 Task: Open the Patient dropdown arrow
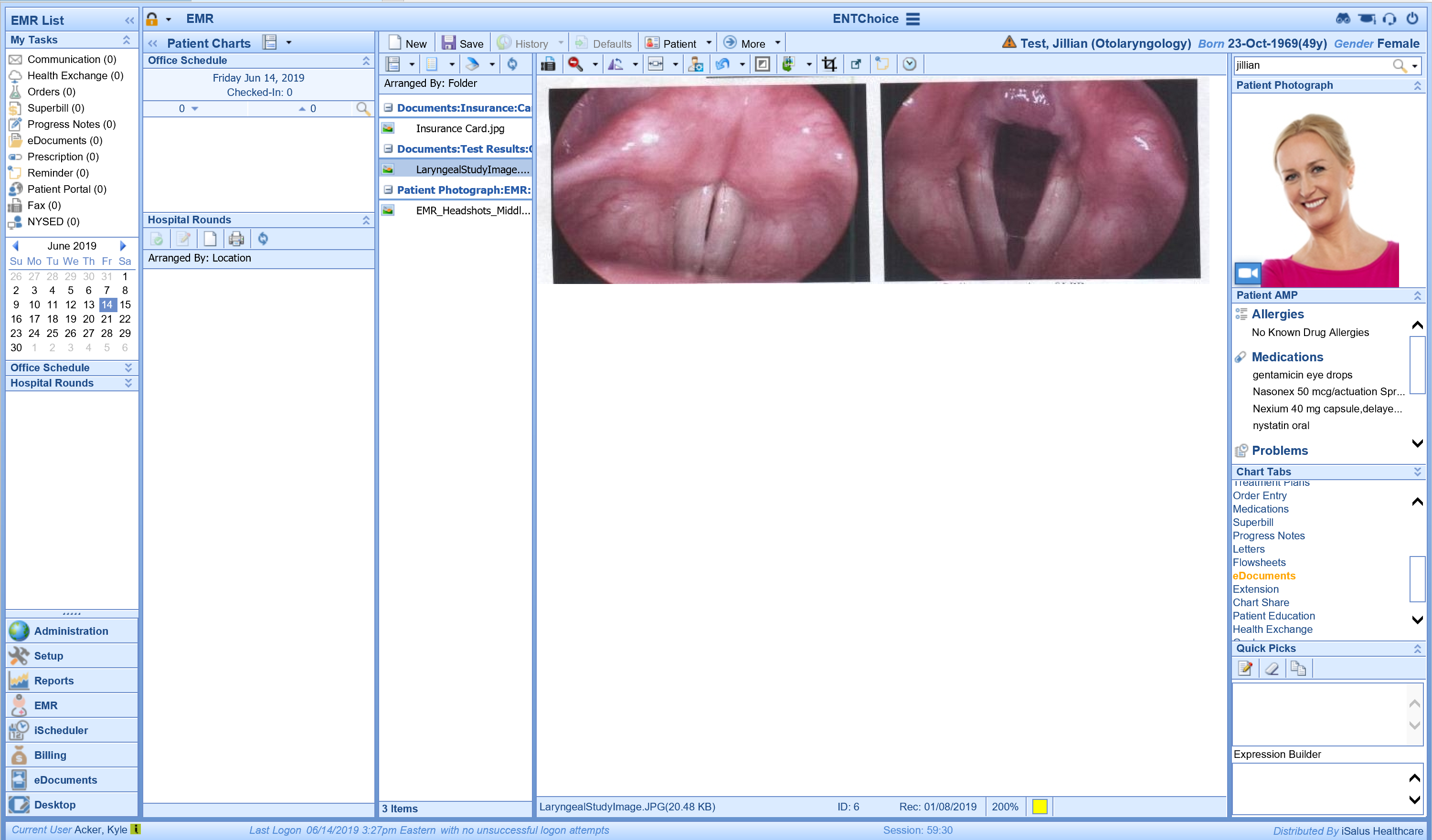(709, 43)
